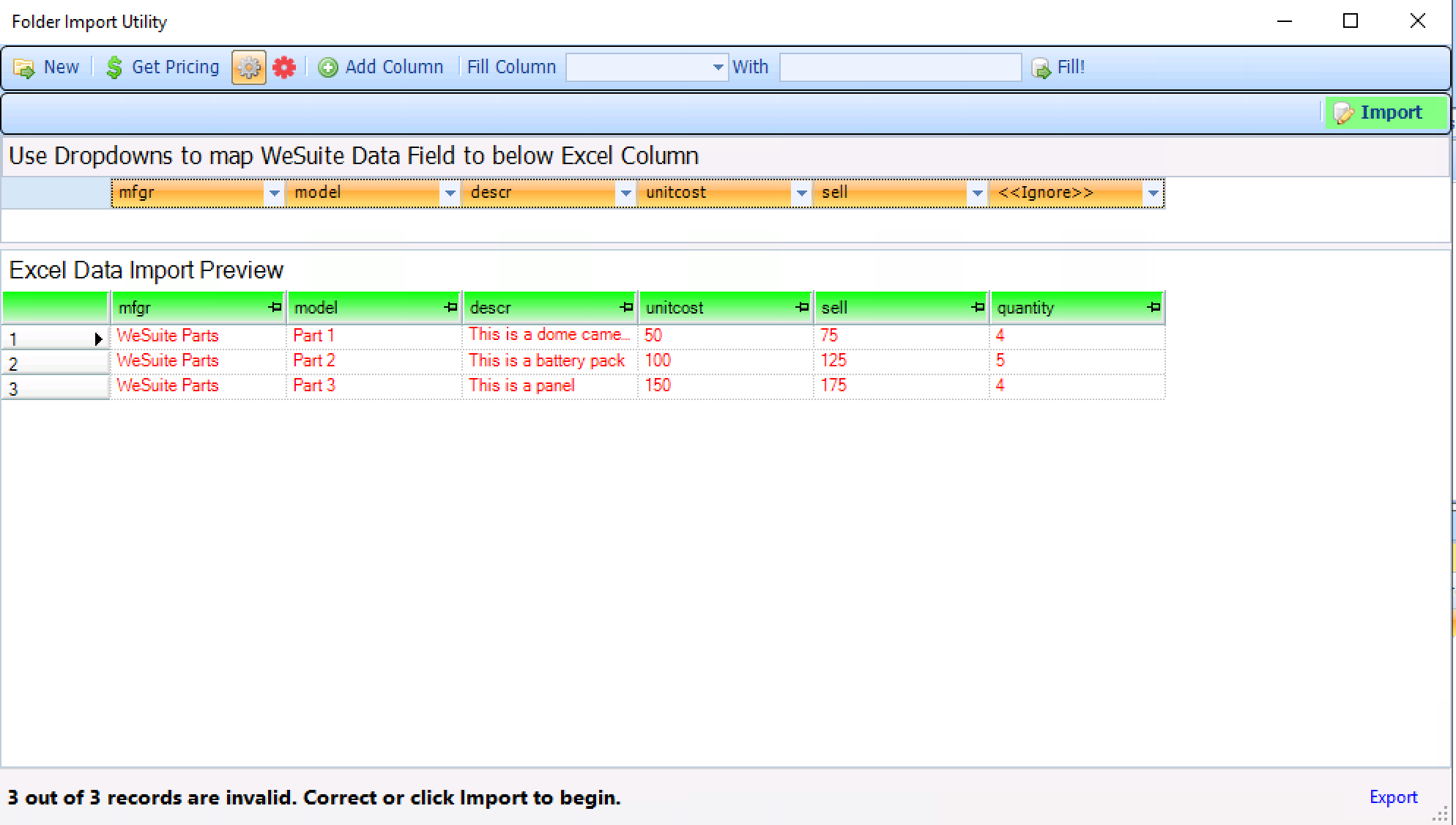Select row 1 header in preview

click(55, 338)
